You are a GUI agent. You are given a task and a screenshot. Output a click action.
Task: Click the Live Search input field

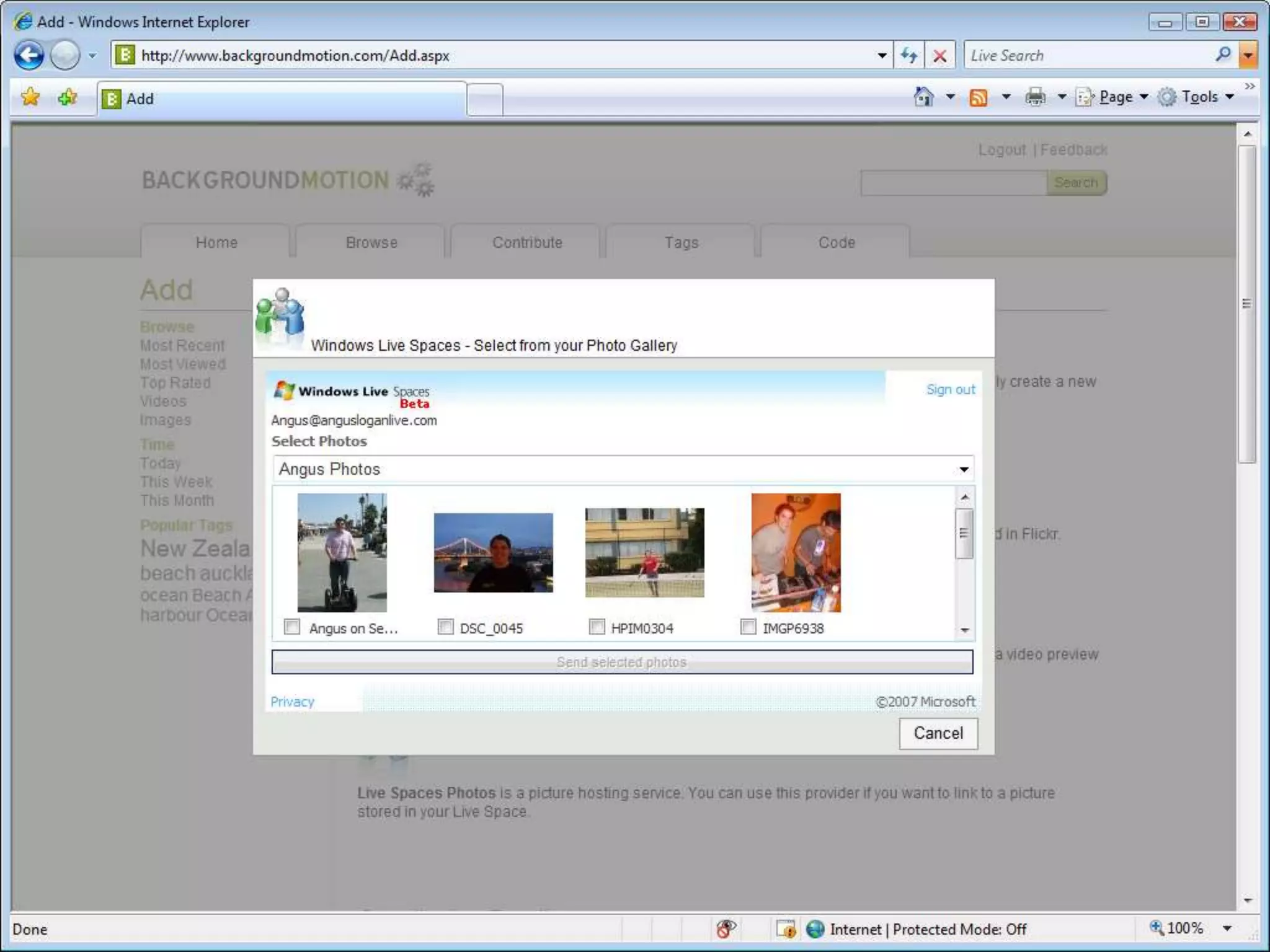(x=1088, y=56)
